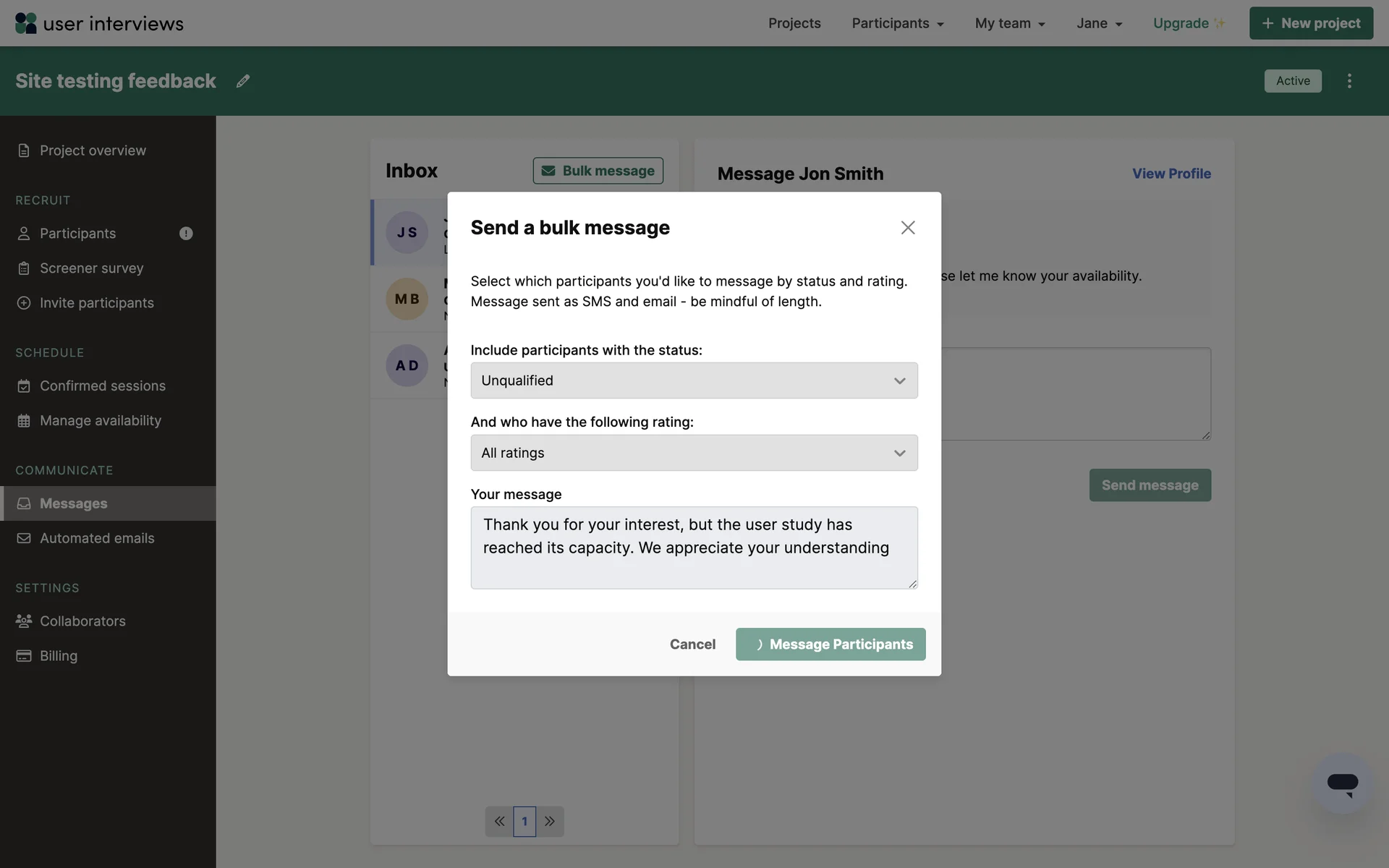Open the three-dot project options menu

[1349, 81]
